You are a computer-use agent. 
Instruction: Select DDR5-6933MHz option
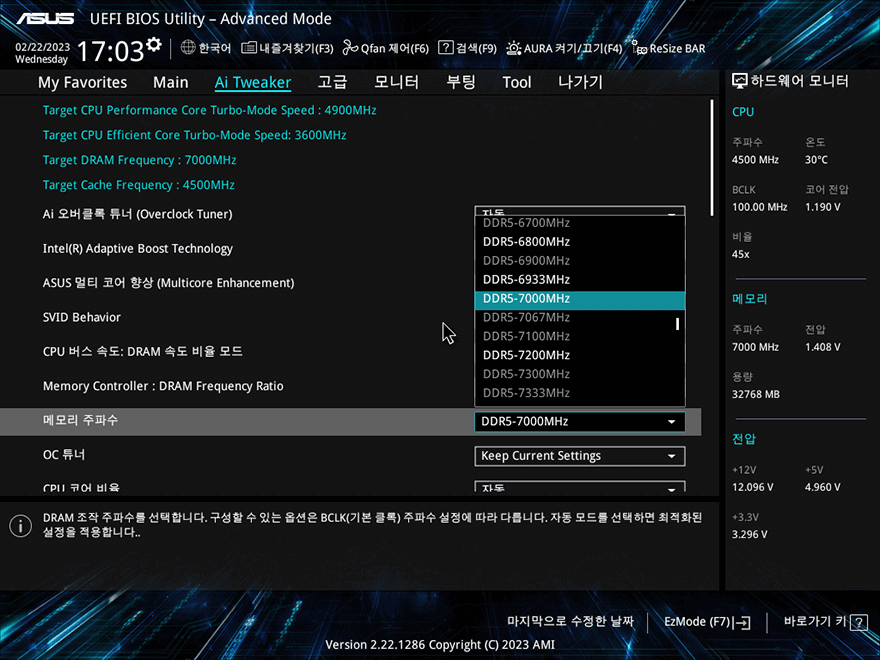[580, 279]
